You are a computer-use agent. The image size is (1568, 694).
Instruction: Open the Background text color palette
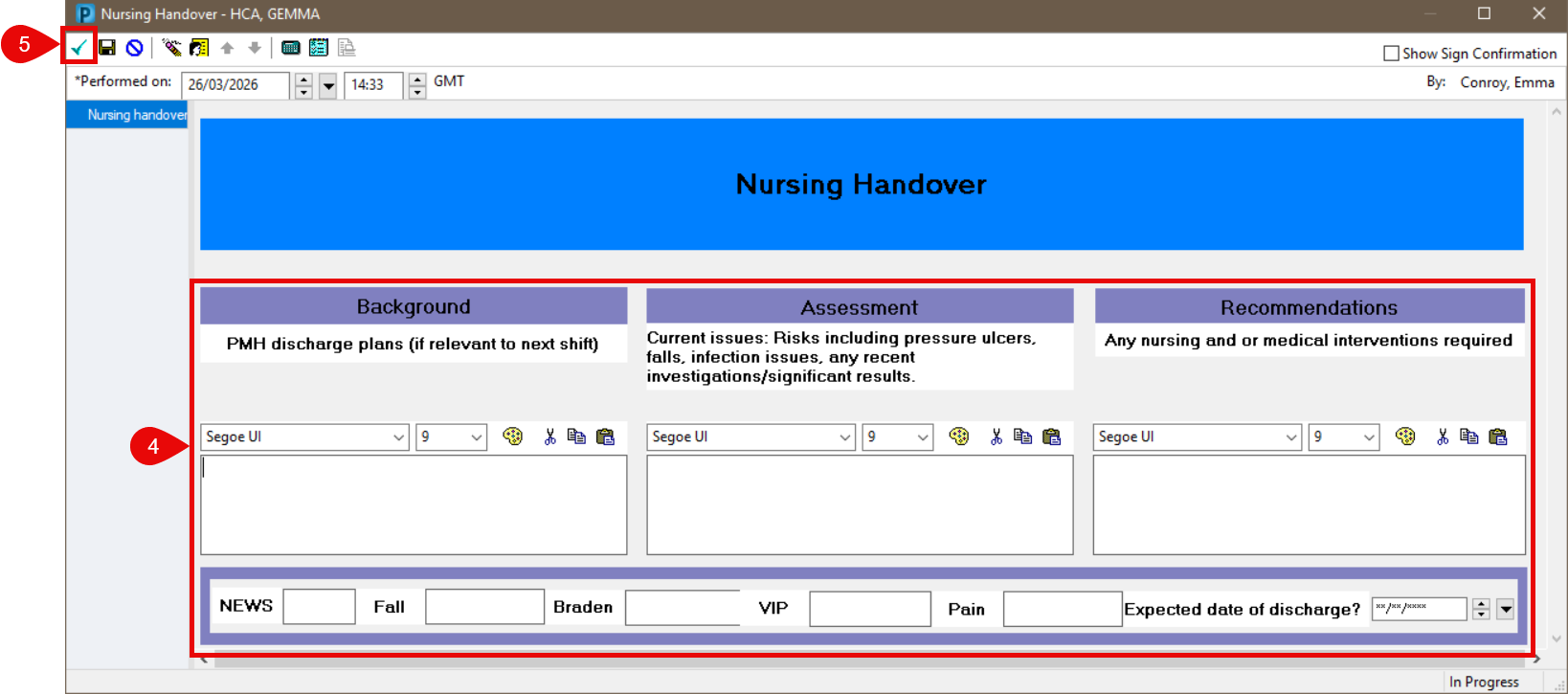(513, 437)
